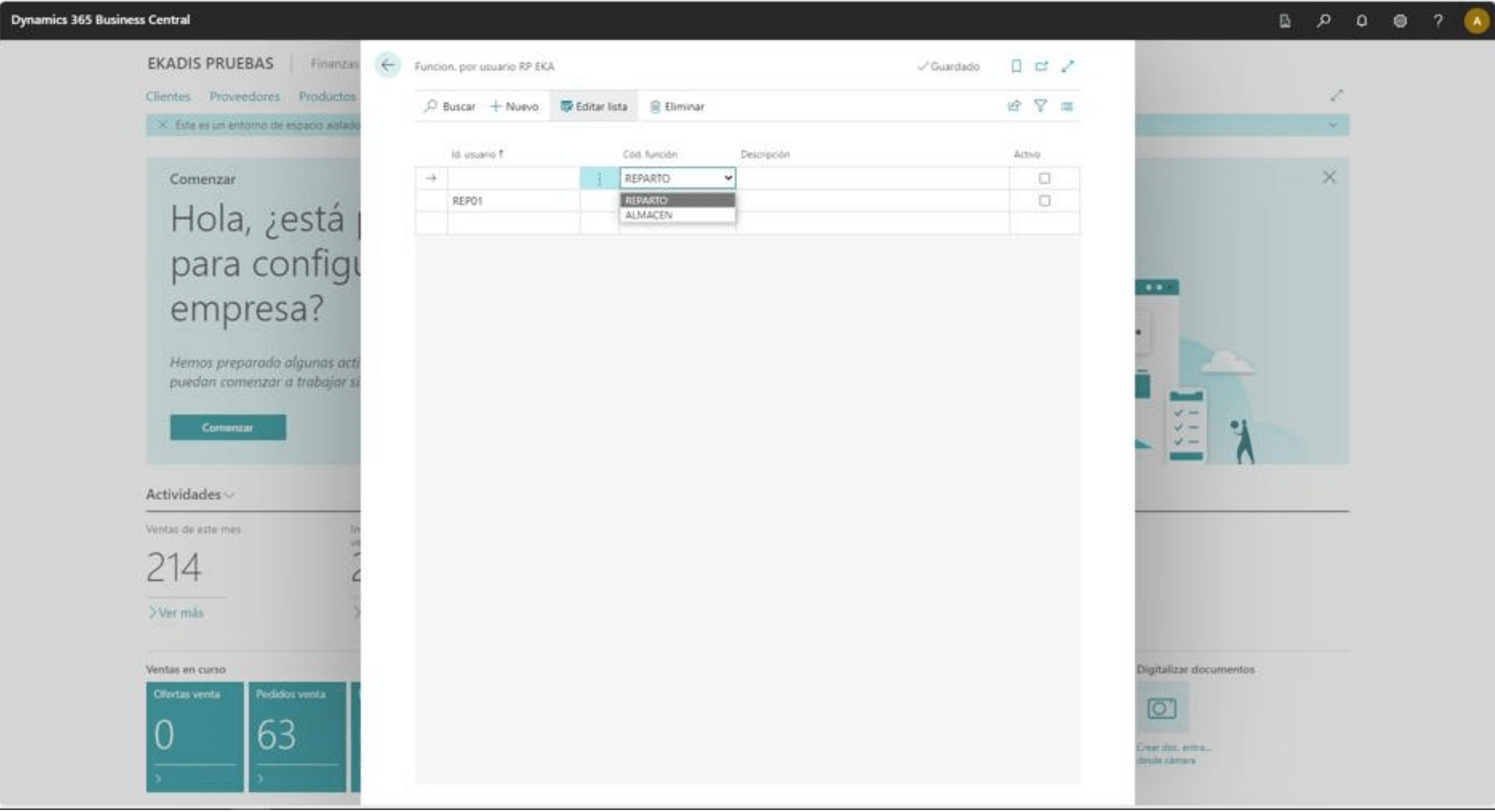
Task: Open the settings gear in top bar
Action: tap(1399, 20)
